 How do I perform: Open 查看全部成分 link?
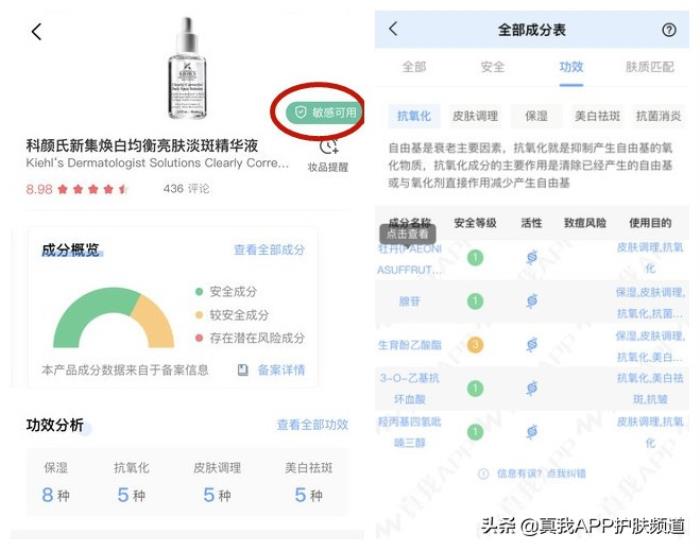click(x=269, y=250)
